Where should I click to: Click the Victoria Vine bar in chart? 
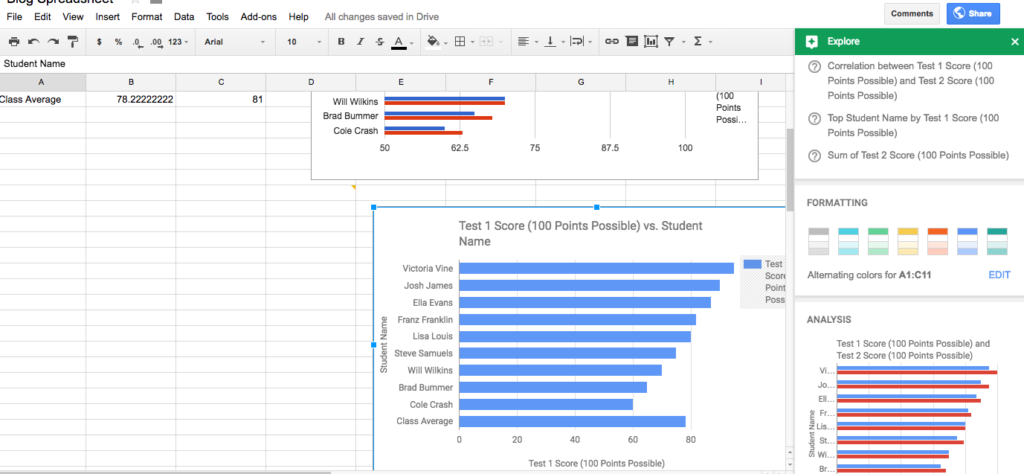[x=596, y=268]
